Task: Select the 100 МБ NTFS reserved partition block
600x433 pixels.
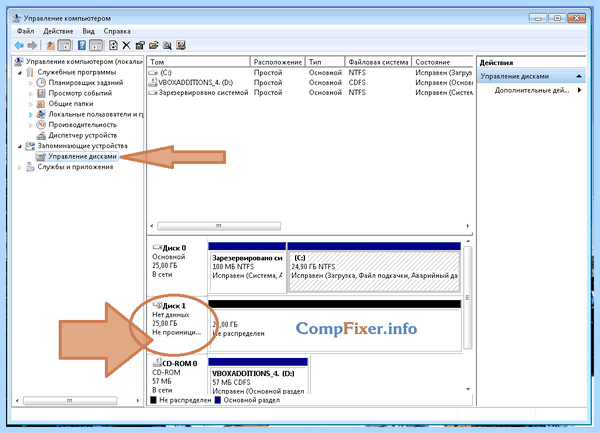Action: click(247, 267)
